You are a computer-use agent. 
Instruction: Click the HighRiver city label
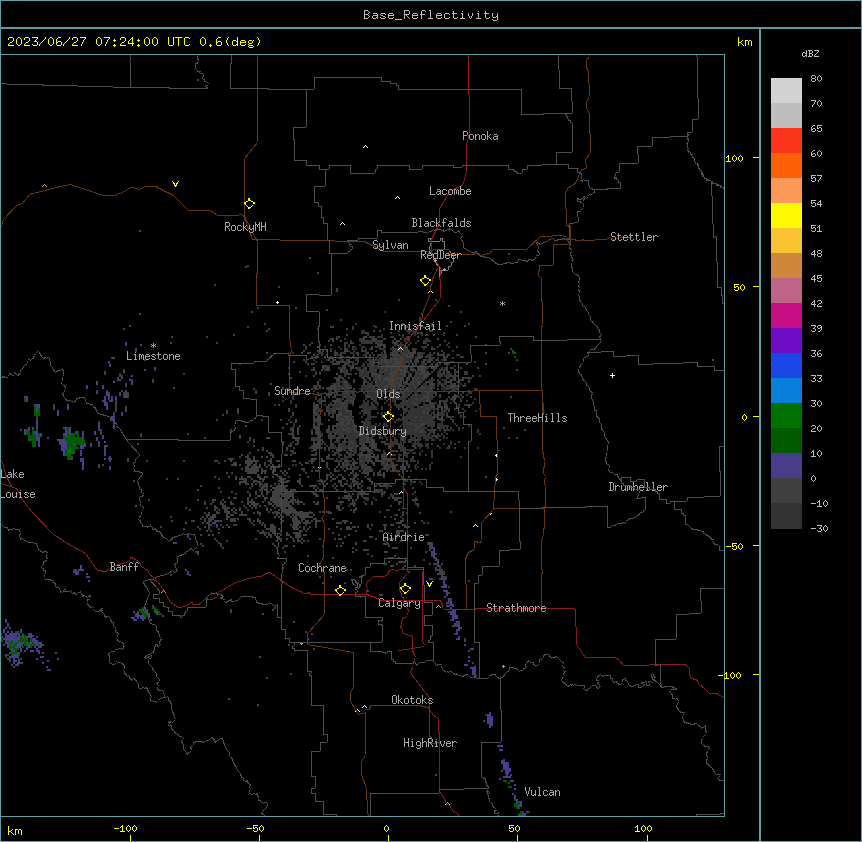tap(430, 743)
